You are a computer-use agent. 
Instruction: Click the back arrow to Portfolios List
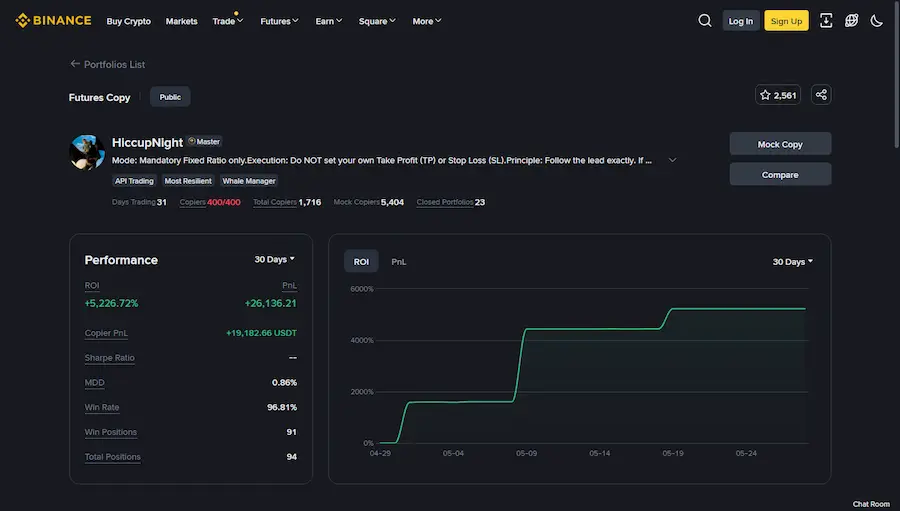[75, 64]
